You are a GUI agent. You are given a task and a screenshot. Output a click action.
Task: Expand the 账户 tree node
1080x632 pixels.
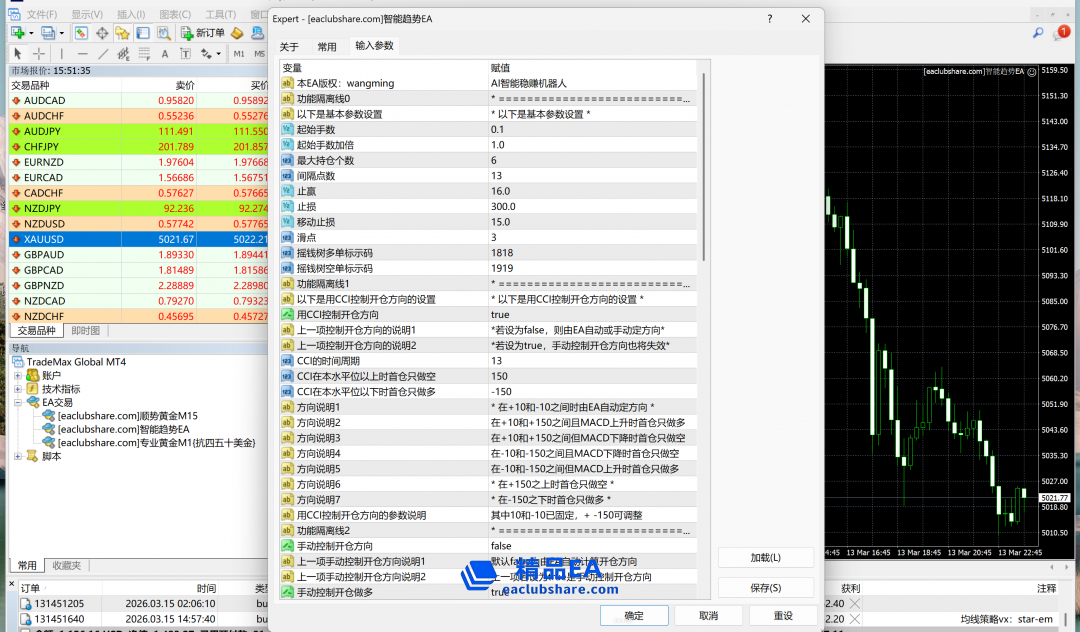point(18,375)
